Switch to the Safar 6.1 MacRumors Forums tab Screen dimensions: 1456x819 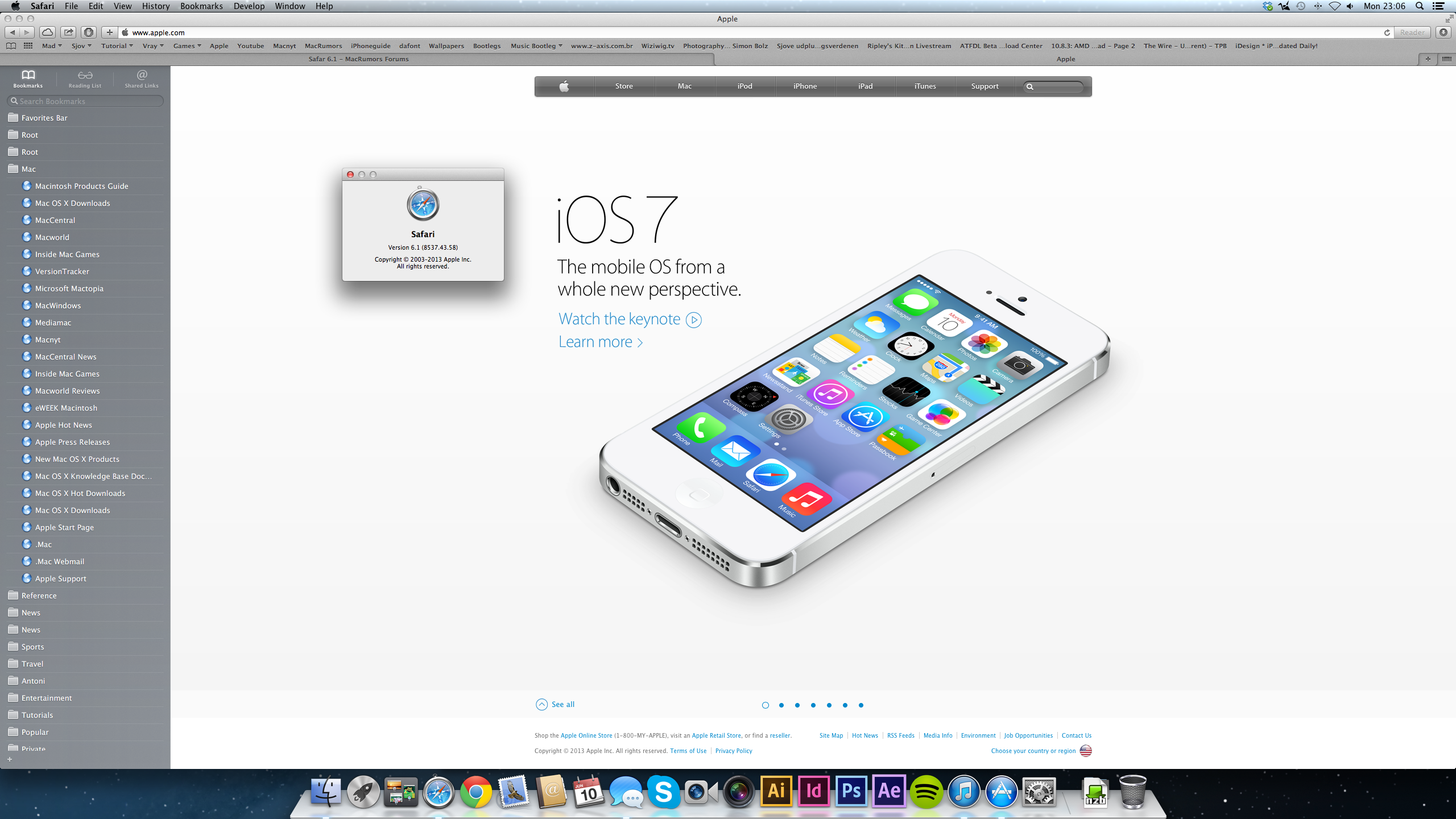tap(358, 59)
